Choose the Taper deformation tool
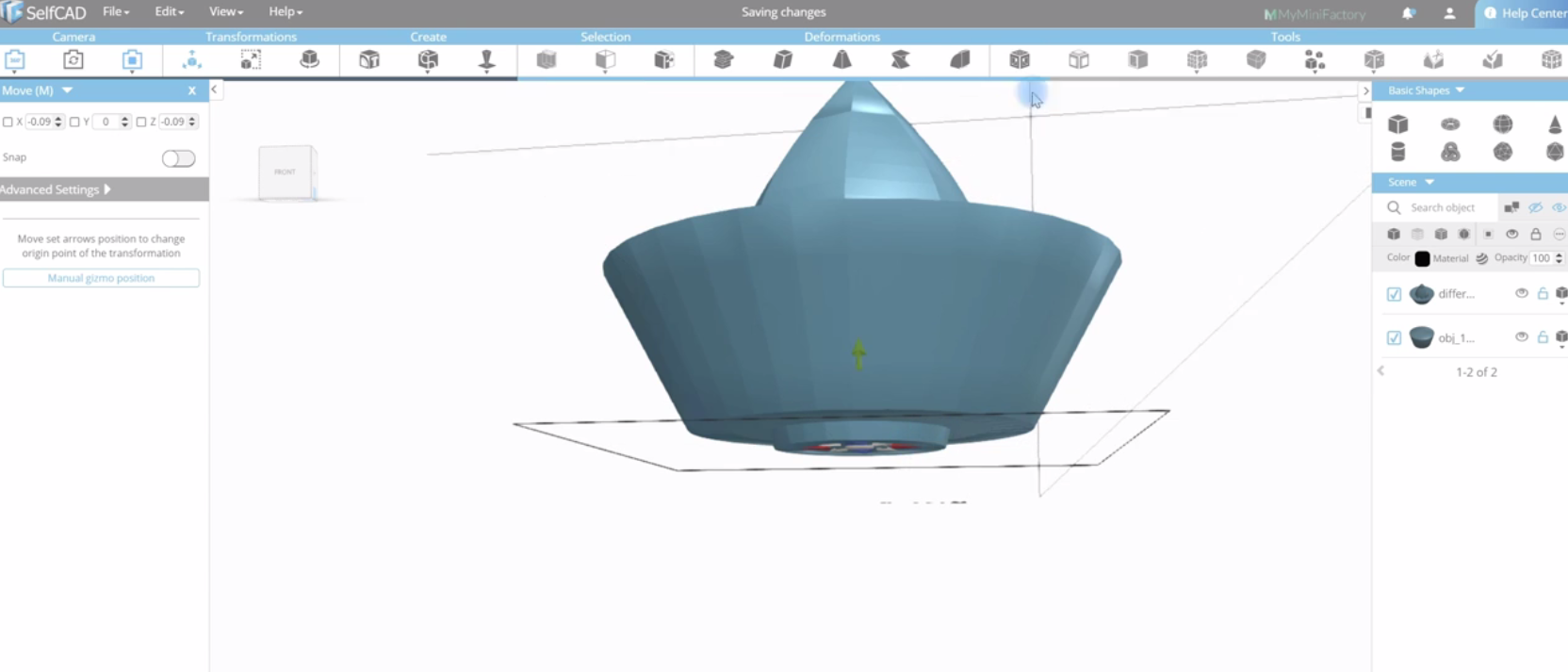Viewport: 1568px width, 672px height. pos(841,60)
